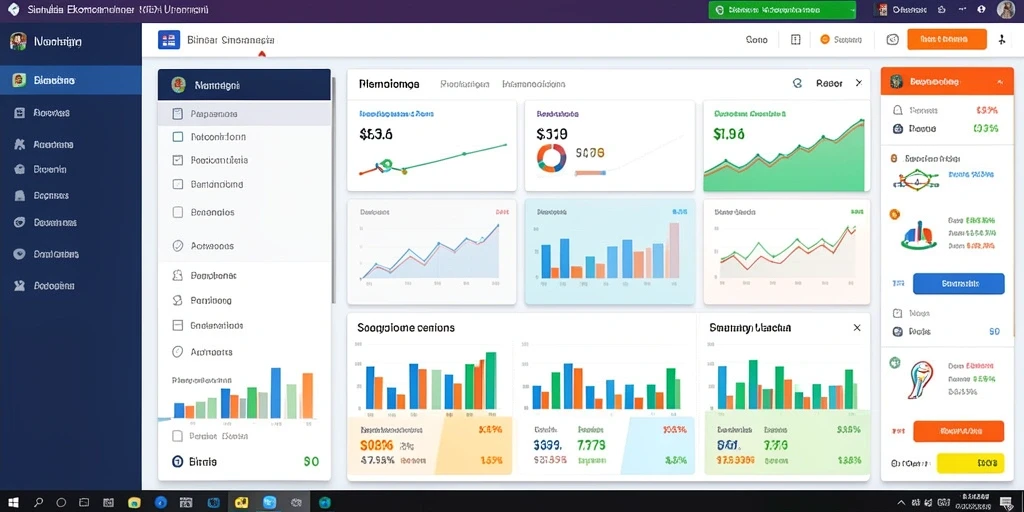
Task: Open the green dropdown in the title bar
Action: pos(782,10)
